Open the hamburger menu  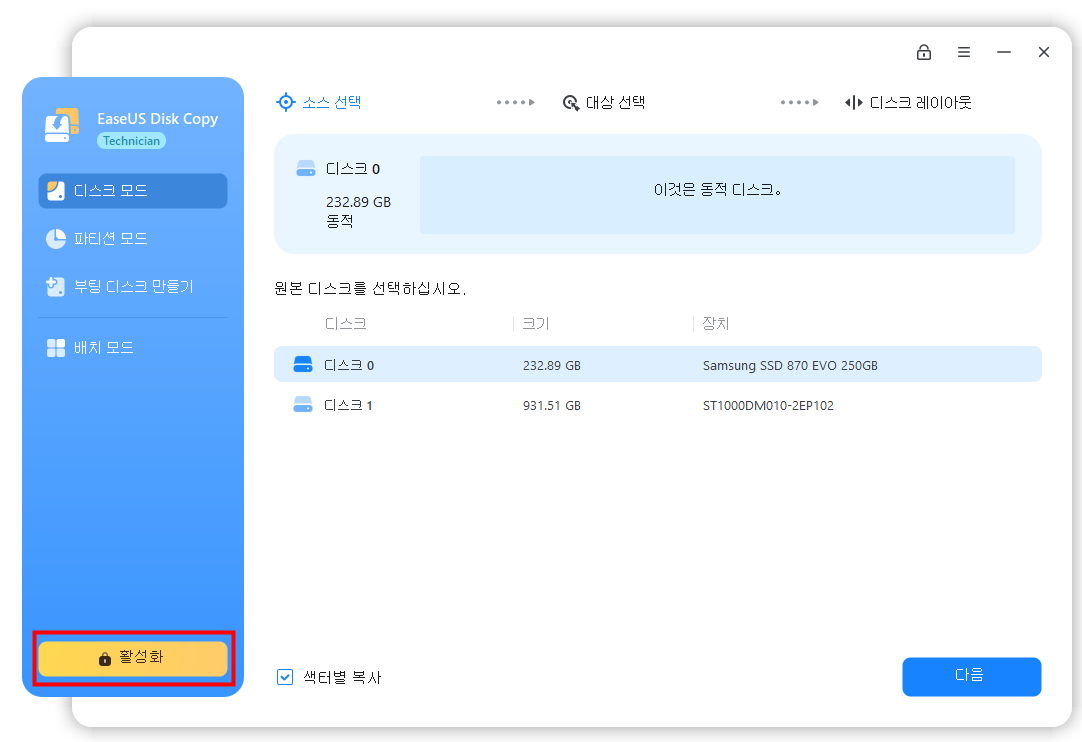[964, 51]
